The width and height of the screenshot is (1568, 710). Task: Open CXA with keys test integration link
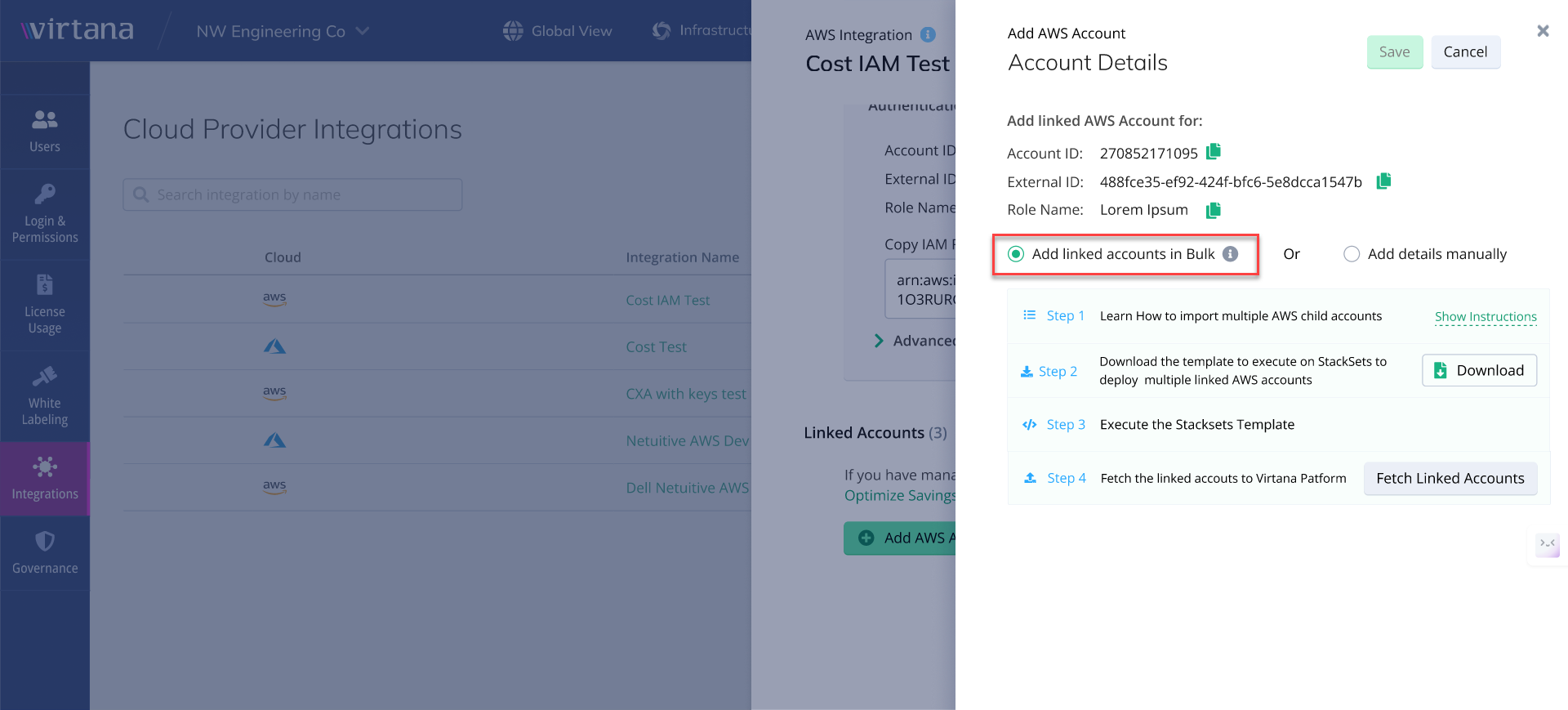pos(686,394)
